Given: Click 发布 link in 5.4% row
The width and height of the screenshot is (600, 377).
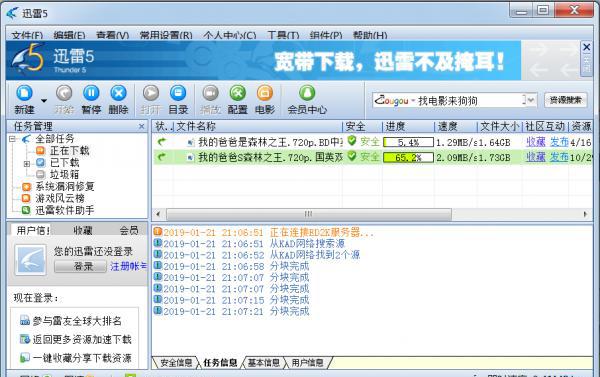Looking at the screenshot, I should coord(559,142).
